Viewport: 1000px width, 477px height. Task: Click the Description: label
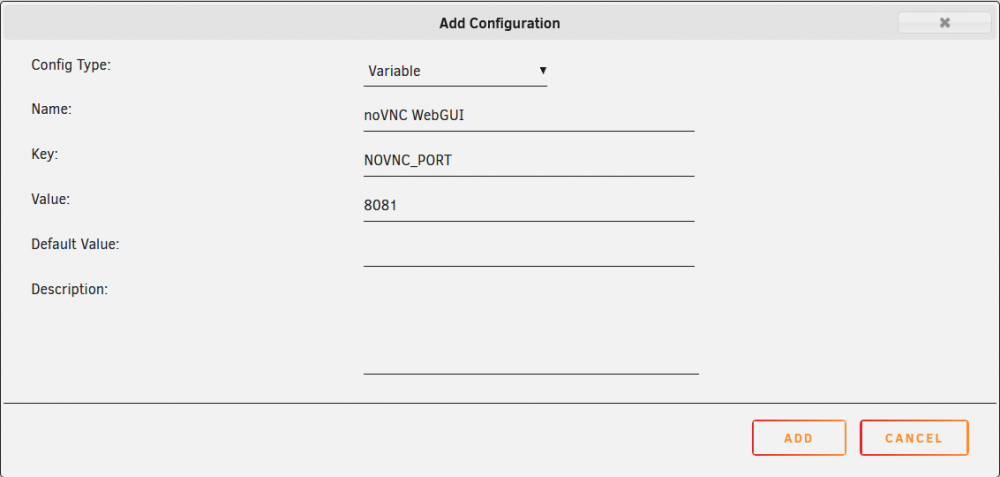click(70, 289)
